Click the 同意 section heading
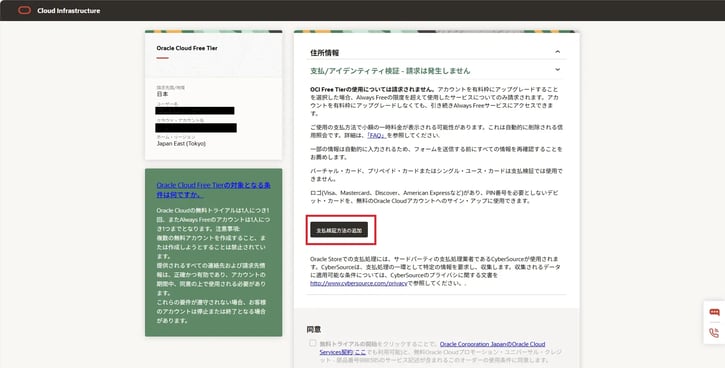This screenshot has width=725, height=368. click(314, 330)
